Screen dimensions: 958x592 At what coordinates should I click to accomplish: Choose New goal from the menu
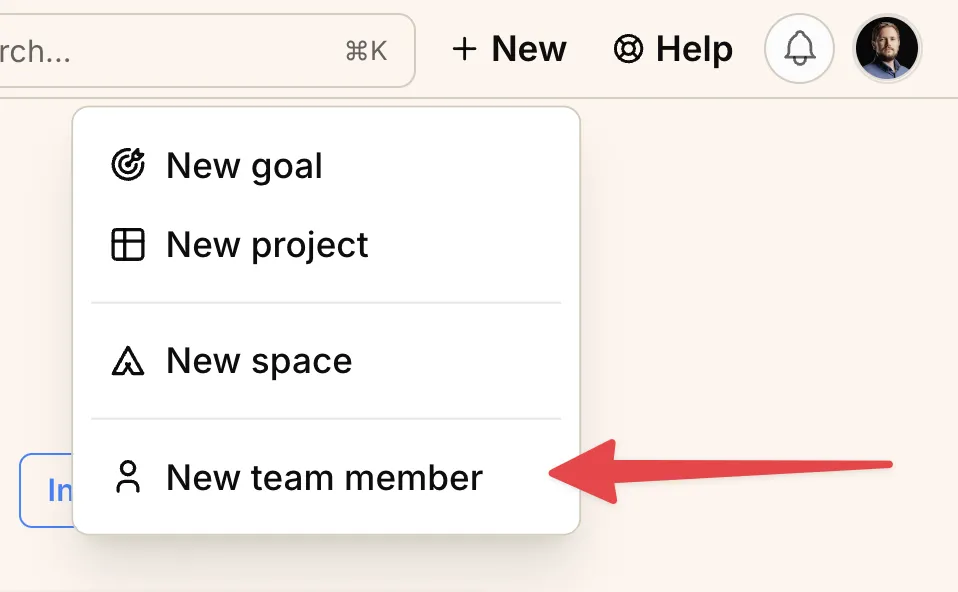(244, 165)
